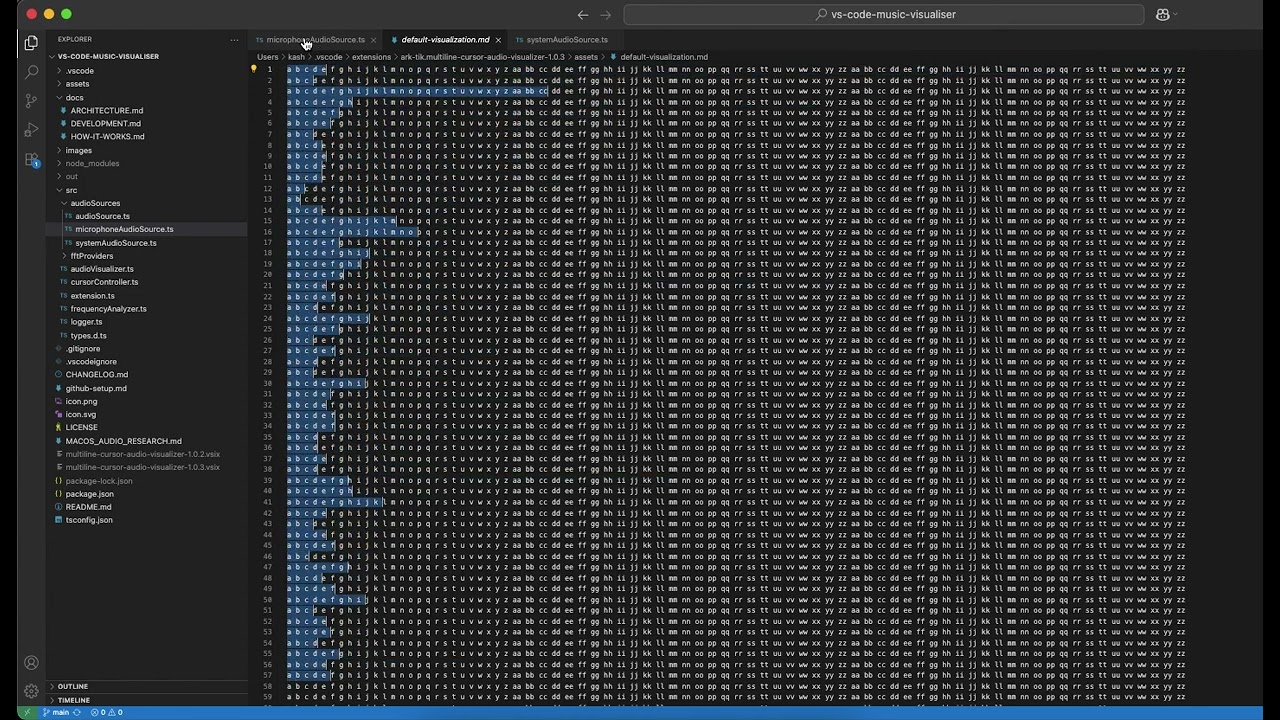
Task: Expand the TIMELINE section
Action: click(73, 700)
